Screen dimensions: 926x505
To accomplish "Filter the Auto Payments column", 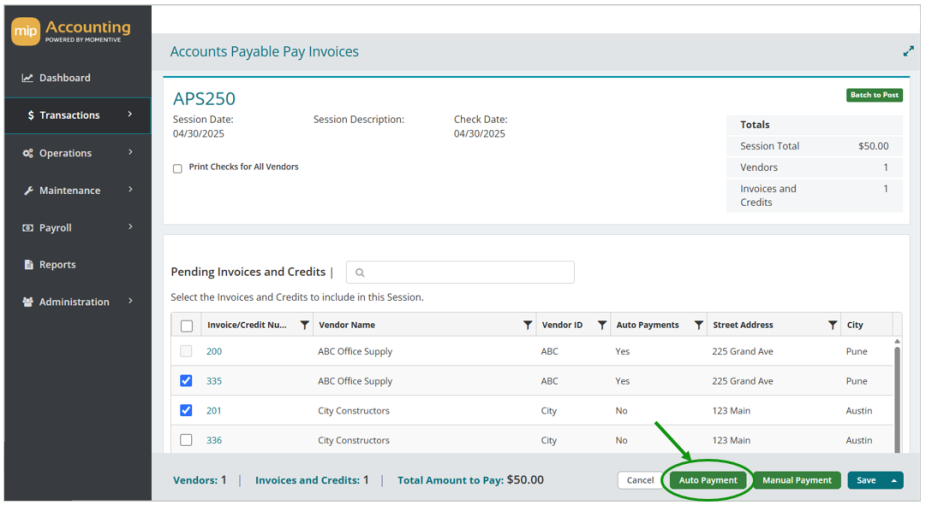I will [699, 325].
